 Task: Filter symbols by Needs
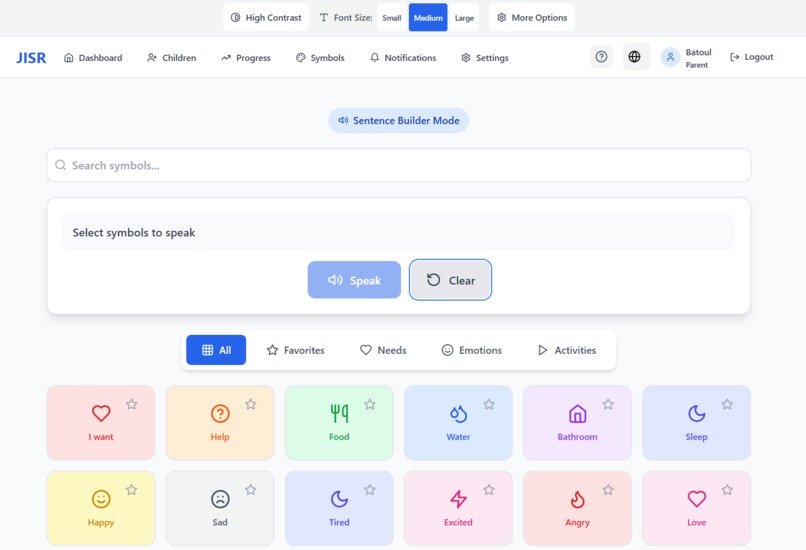(x=383, y=350)
